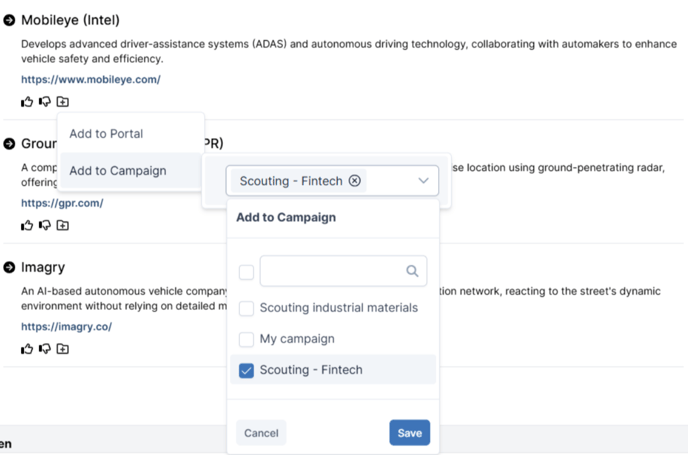Viewport: 688px width, 455px height.
Task: Check My campaign checkbox
Action: pos(246,339)
